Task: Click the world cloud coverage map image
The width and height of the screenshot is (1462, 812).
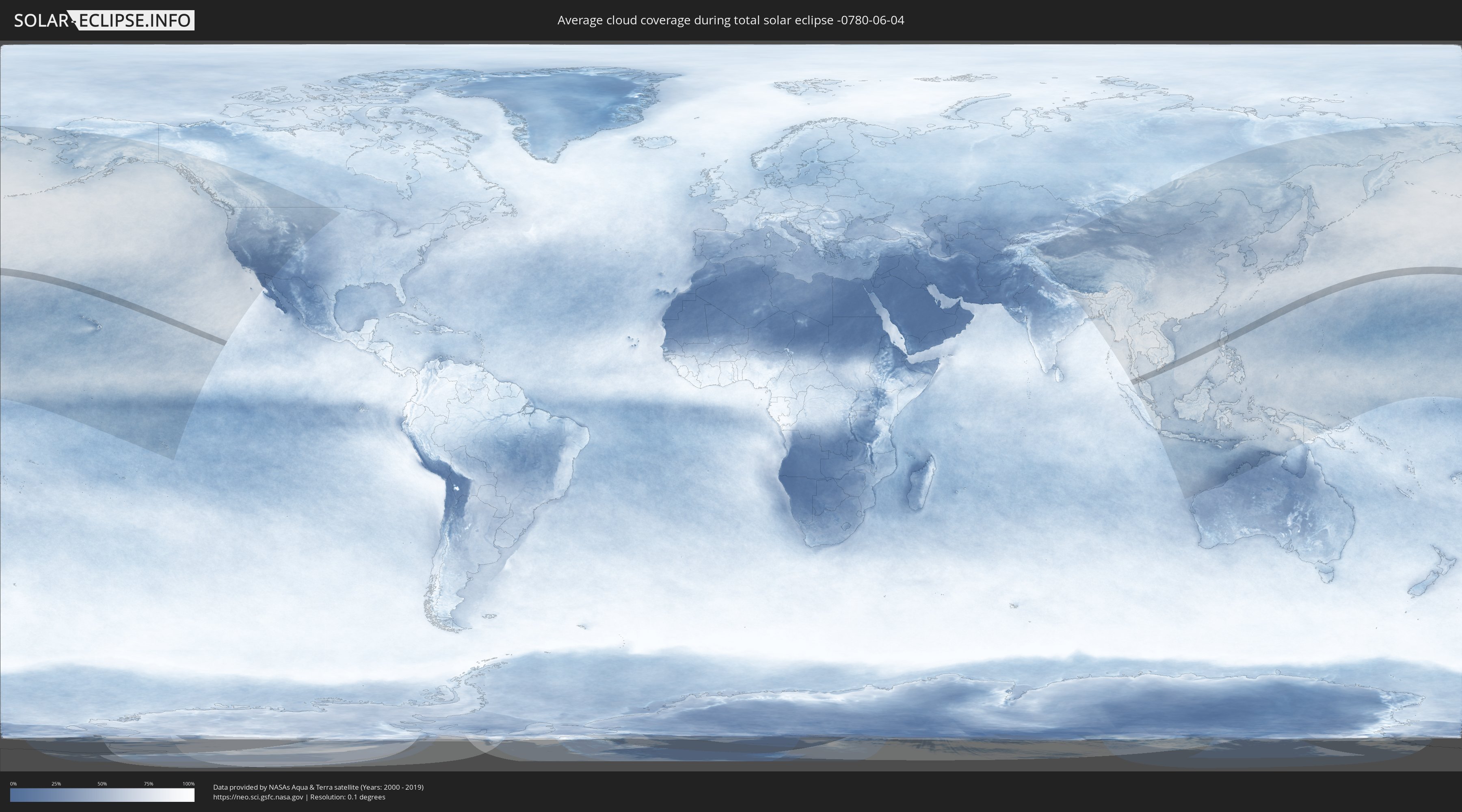Action: (x=731, y=406)
